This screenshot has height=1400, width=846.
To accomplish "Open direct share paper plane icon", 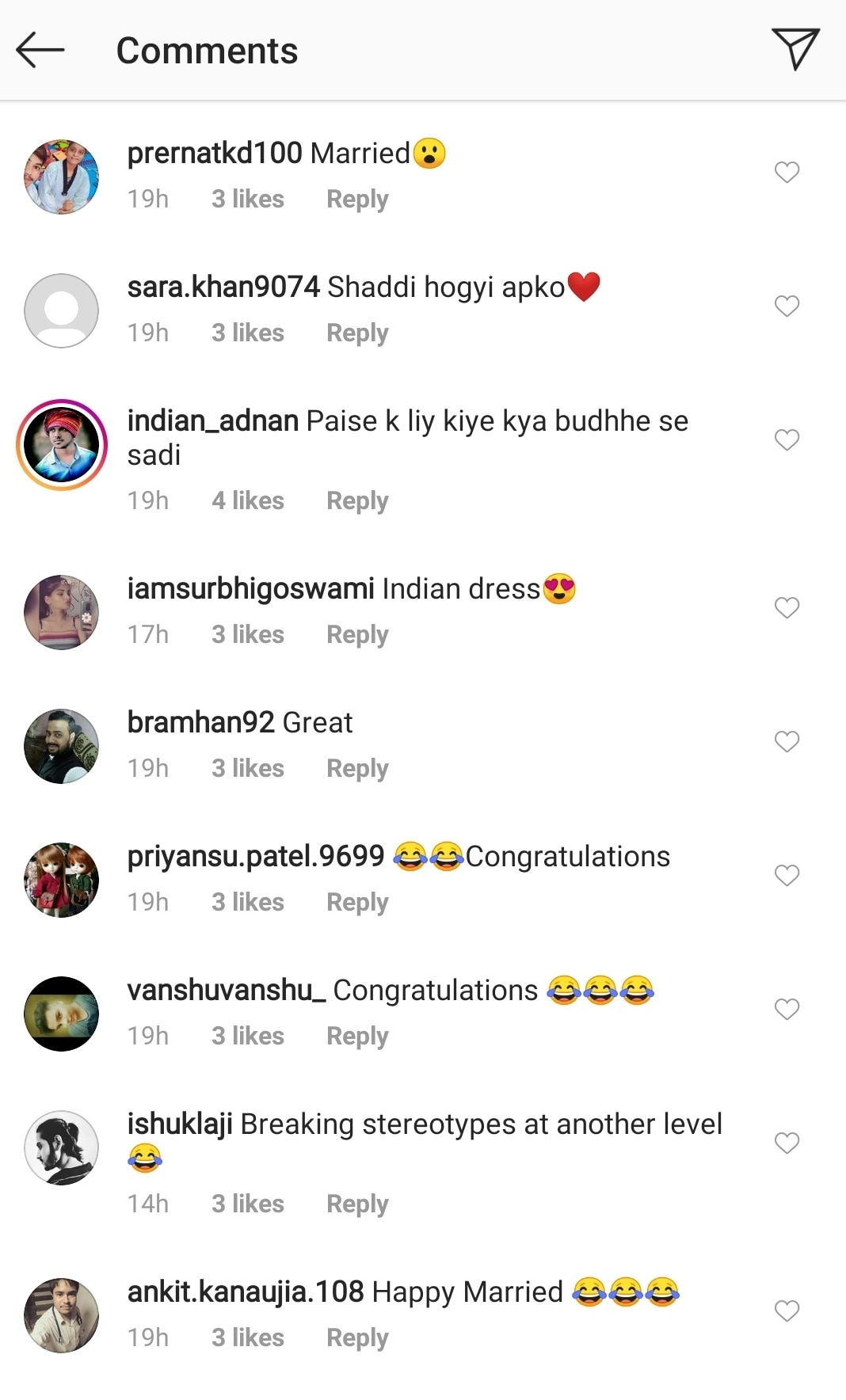I will [x=795, y=48].
